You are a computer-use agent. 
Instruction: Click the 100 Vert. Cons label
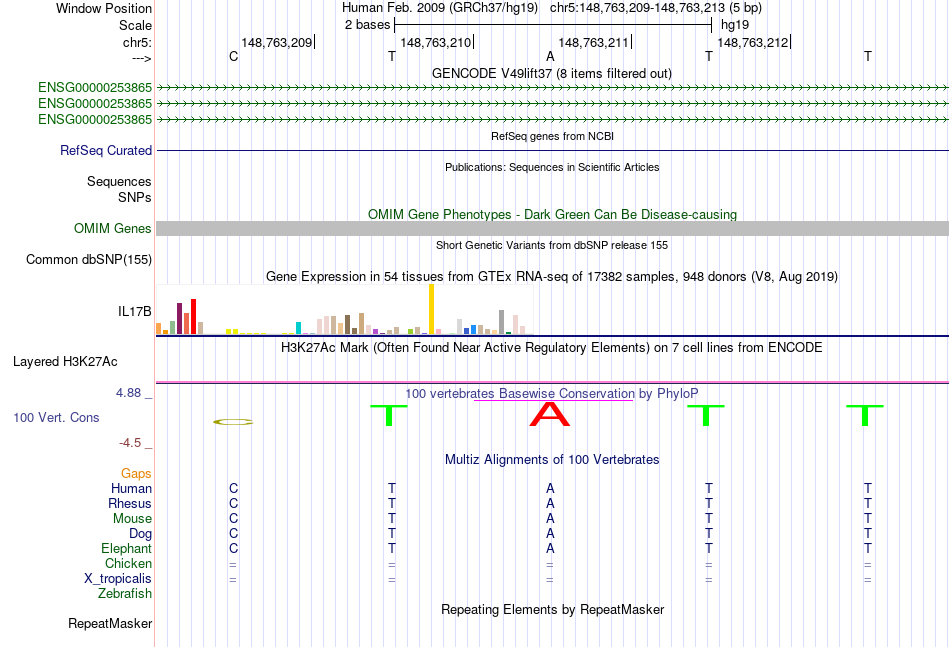point(56,417)
